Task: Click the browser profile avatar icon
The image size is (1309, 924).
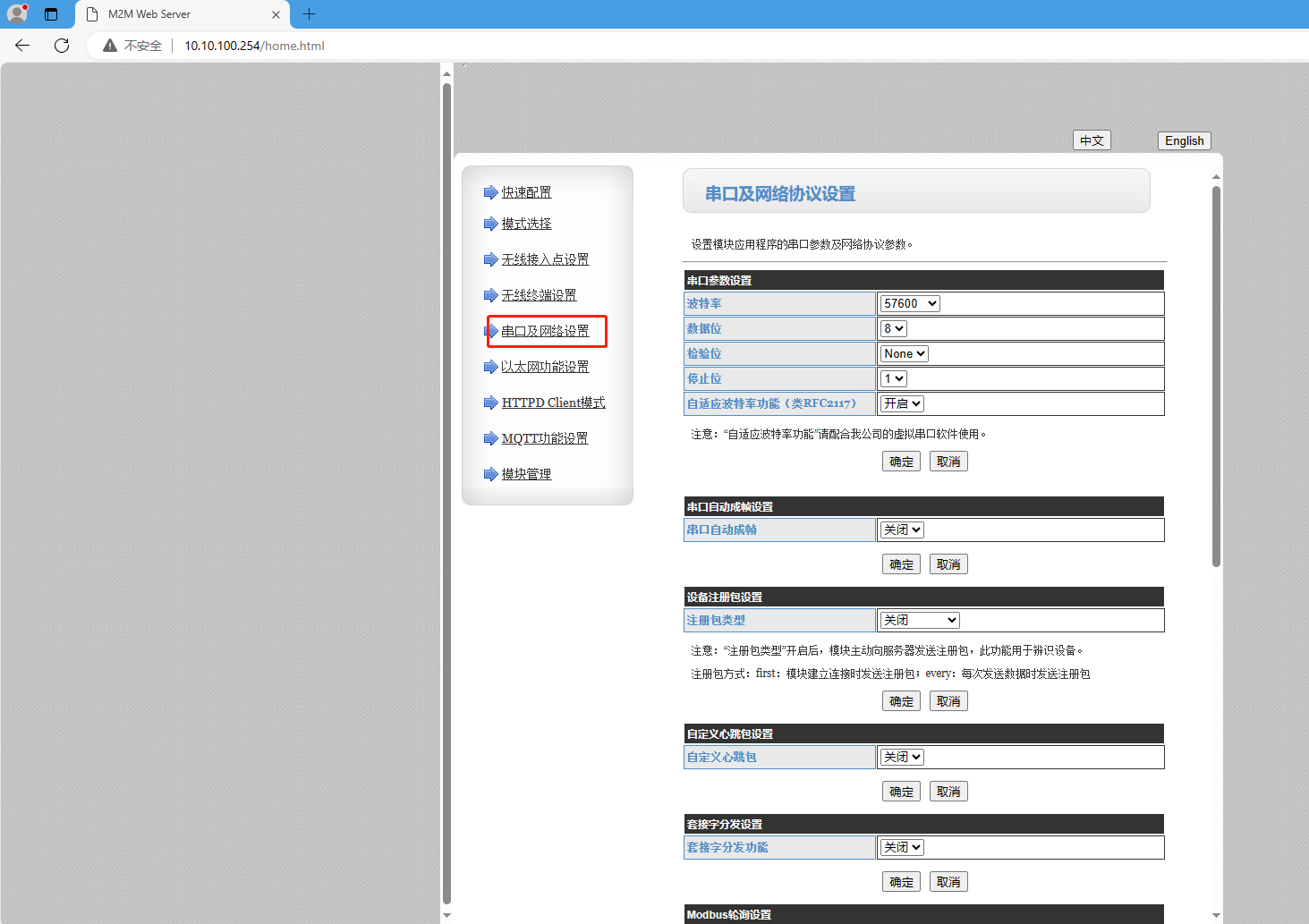Action: (17, 13)
